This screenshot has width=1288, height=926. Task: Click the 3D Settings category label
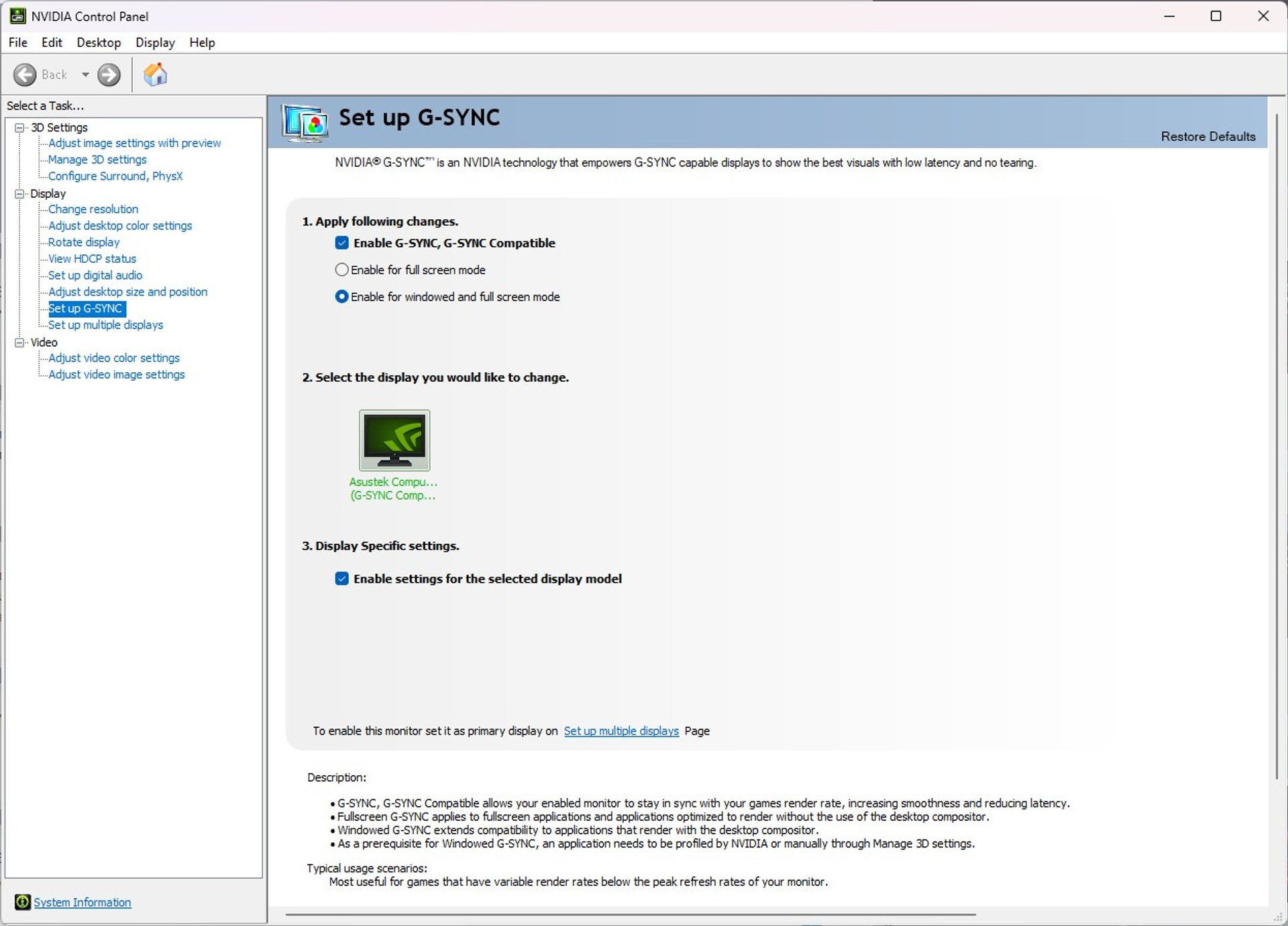coord(59,127)
